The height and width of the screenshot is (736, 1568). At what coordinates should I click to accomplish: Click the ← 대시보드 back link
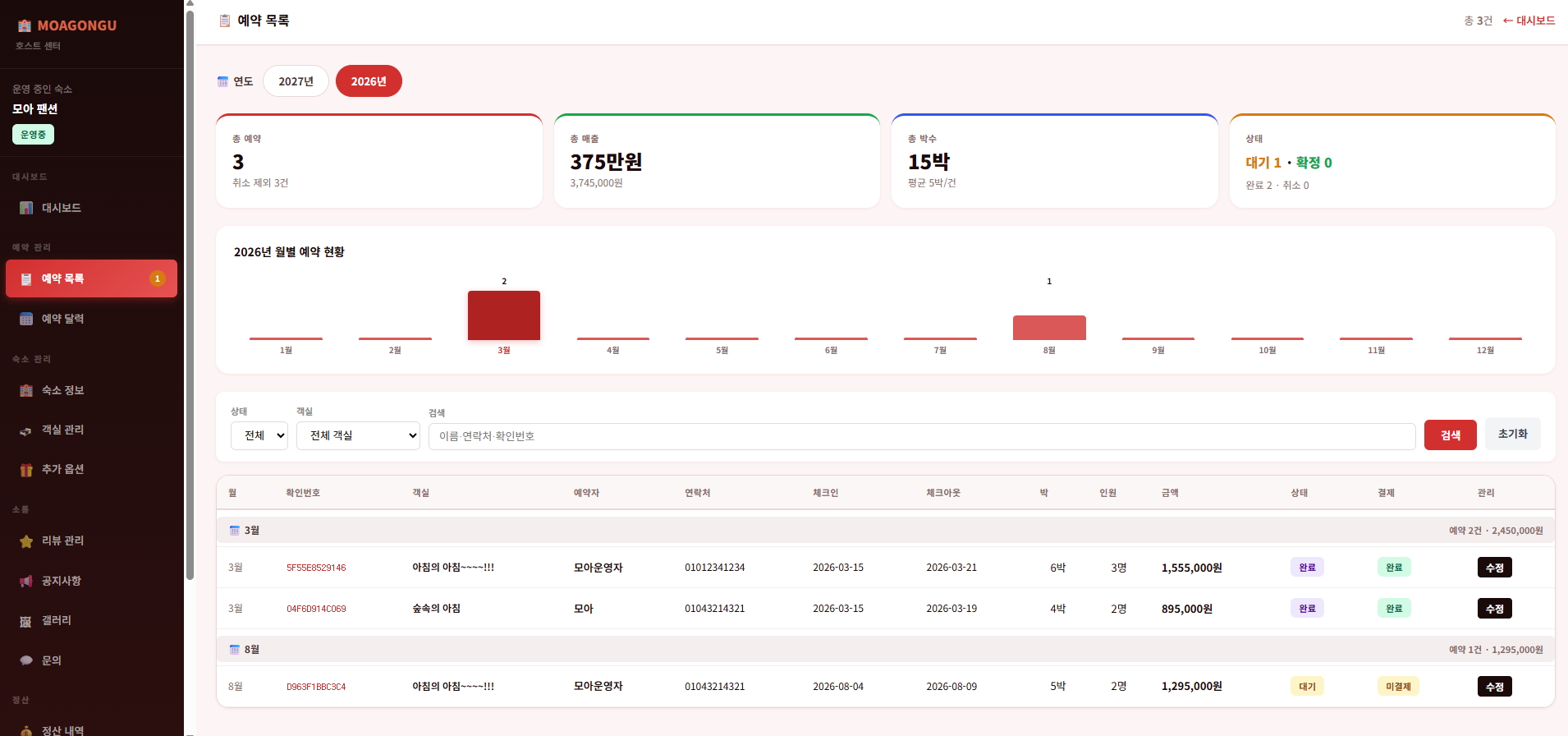point(1529,21)
